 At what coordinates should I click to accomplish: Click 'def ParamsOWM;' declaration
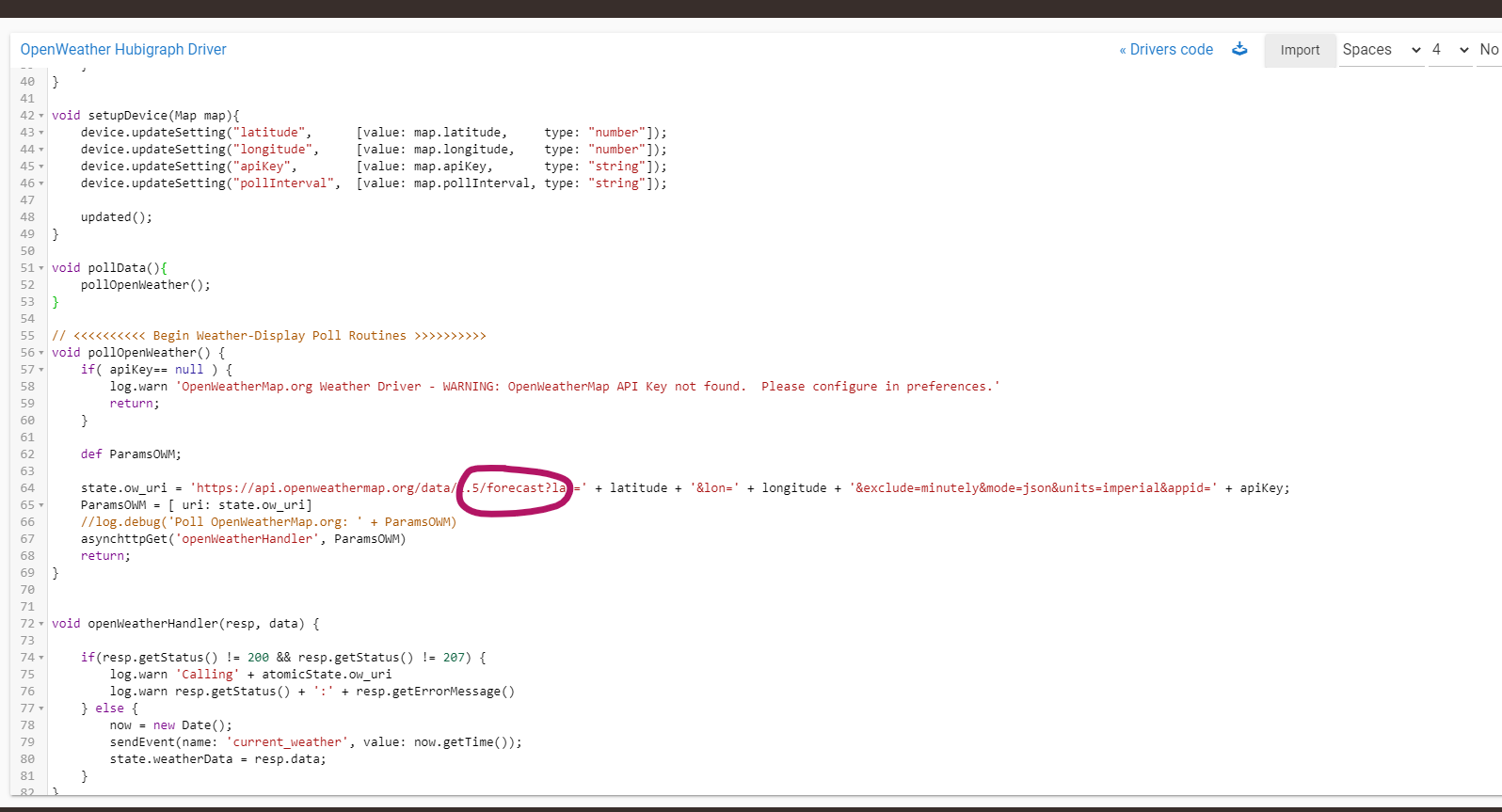point(131,454)
